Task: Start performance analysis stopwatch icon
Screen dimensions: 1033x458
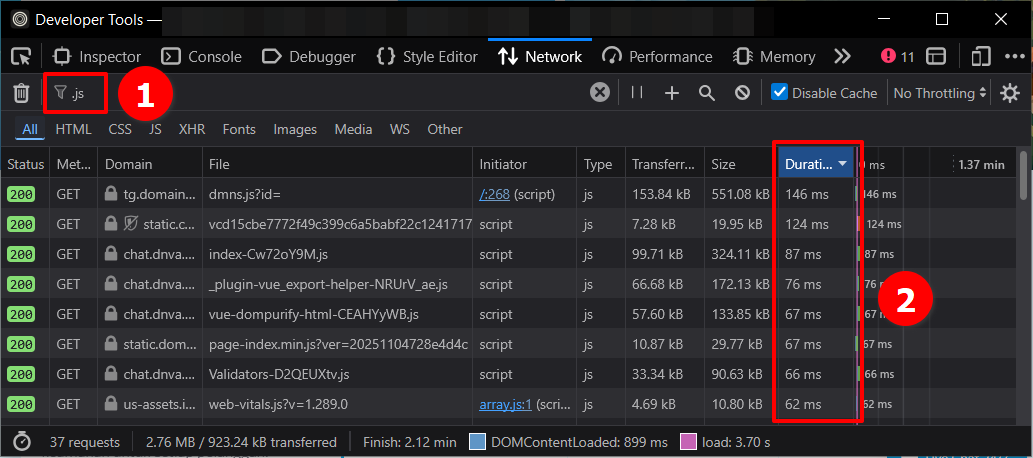Action: [22, 442]
